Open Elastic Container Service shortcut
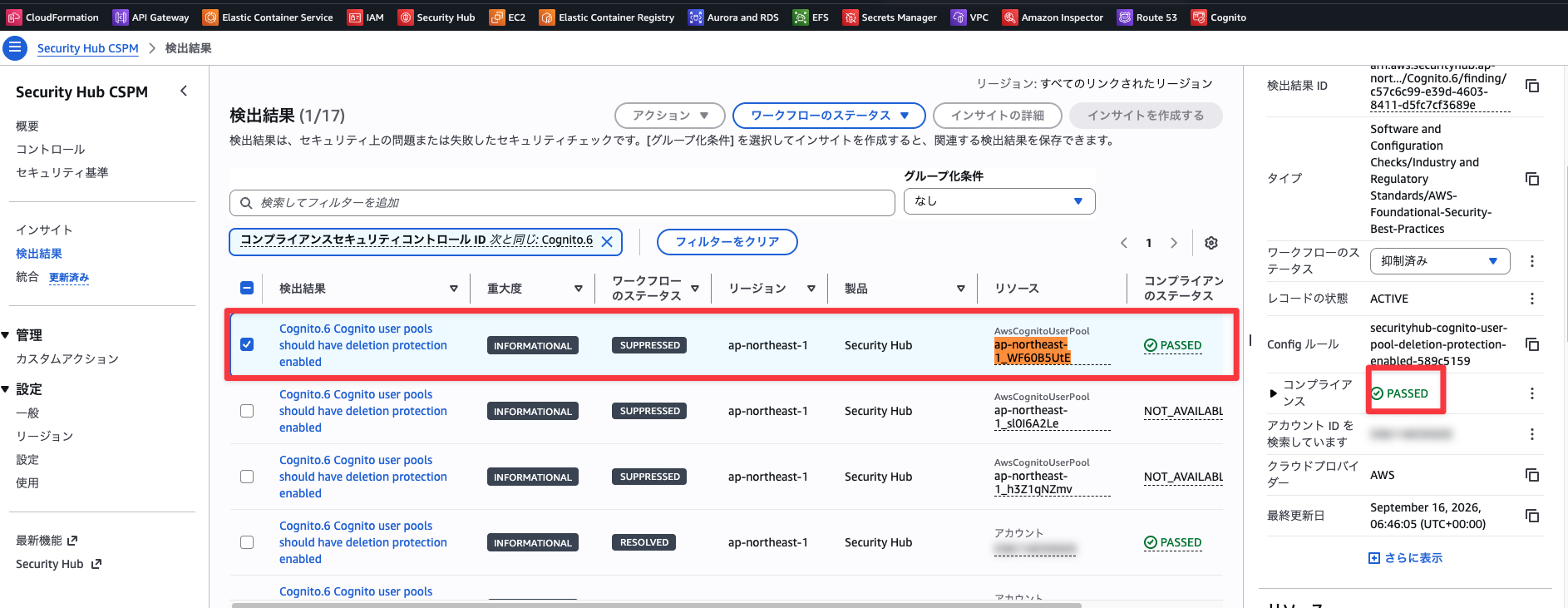 [268, 17]
